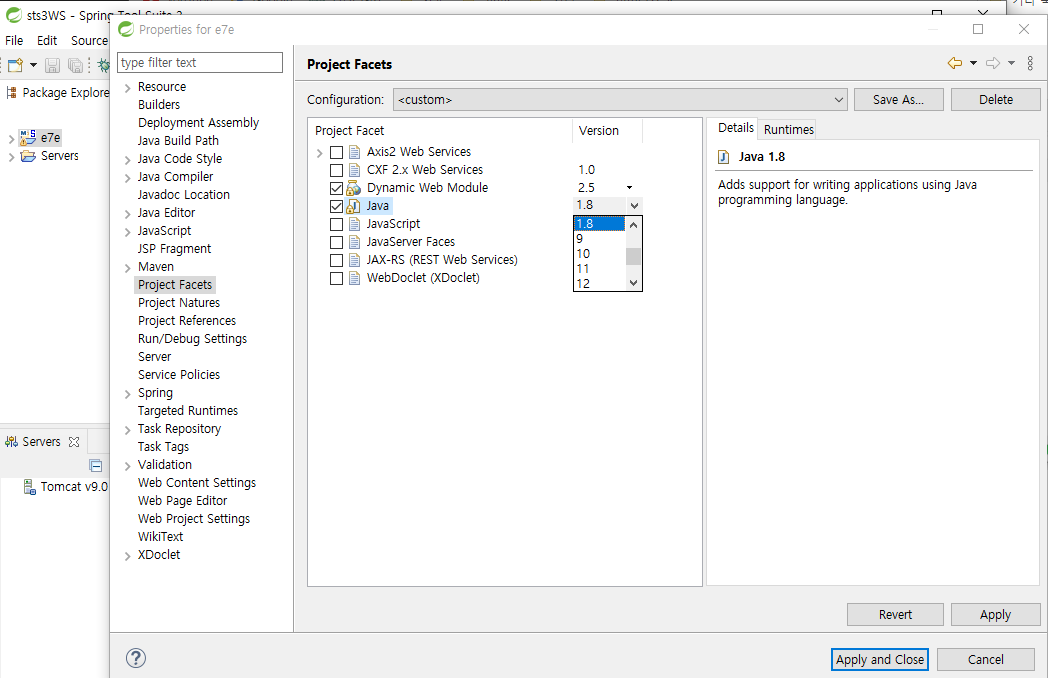Toggle the Java version combo arrow
This screenshot has width=1048, height=678.
(x=634, y=206)
